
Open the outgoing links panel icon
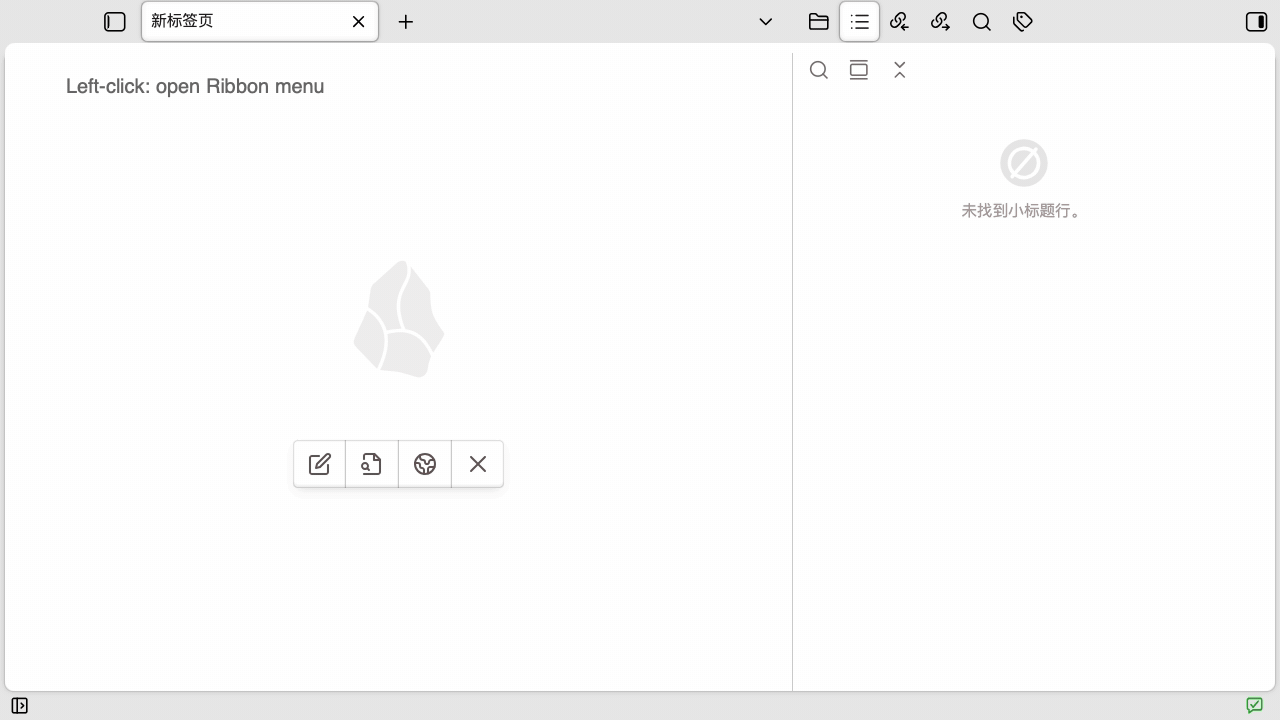pos(941,21)
